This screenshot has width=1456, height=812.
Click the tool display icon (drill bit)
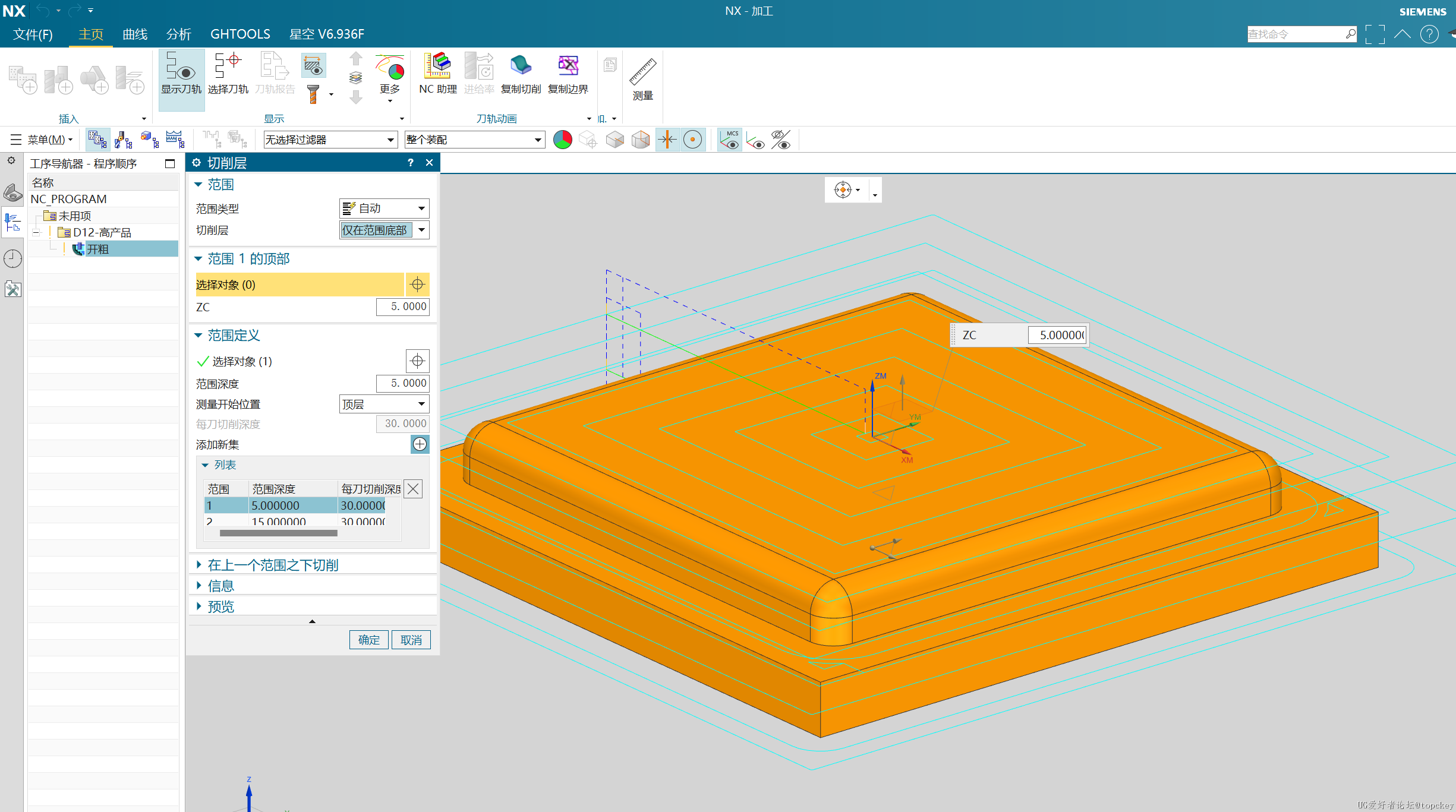[x=313, y=94]
